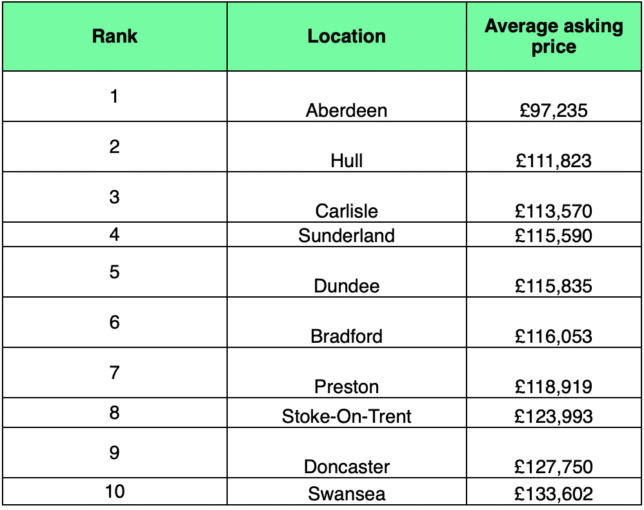Click the Doncaster cell
This screenshot has height=510, width=644.
click(x=346, y=466)
